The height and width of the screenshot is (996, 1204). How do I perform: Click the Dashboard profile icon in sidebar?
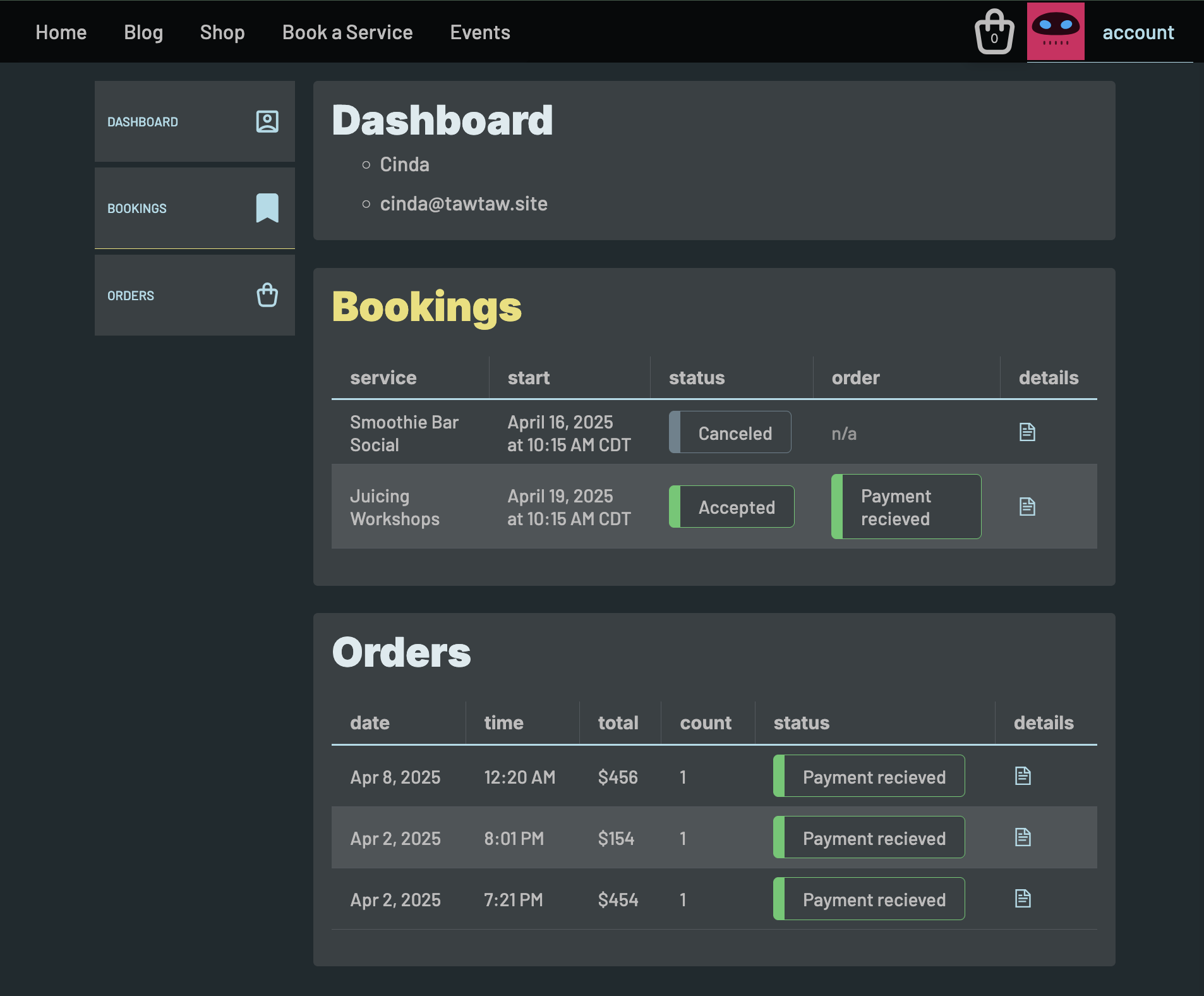(267, 121)
